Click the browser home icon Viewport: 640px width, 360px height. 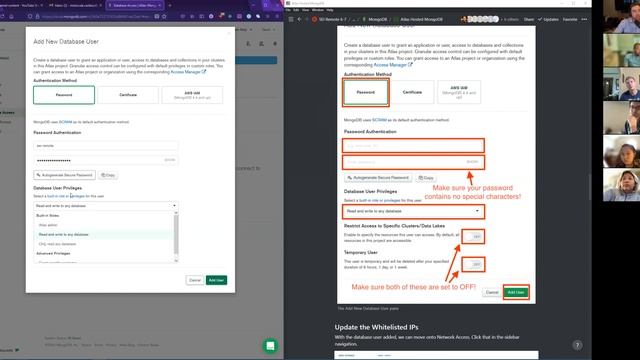point(12,16)
